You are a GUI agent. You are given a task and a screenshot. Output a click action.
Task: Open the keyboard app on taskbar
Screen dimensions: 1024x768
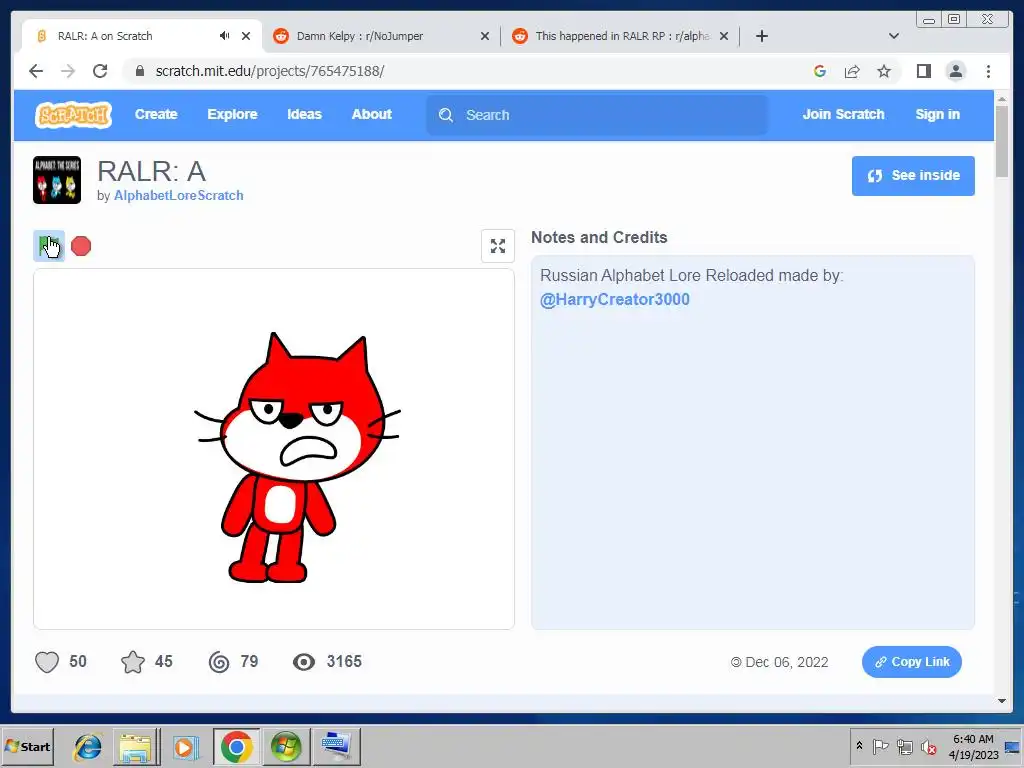click(336, 746)
